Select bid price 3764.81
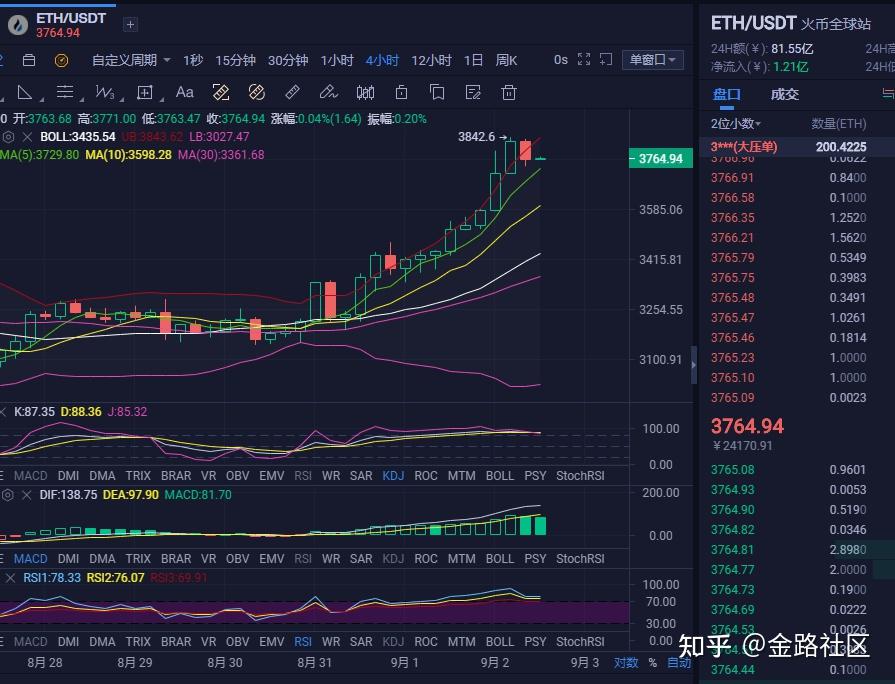The image size is (895, 684). pyautogui.click(x=732, y=550)
